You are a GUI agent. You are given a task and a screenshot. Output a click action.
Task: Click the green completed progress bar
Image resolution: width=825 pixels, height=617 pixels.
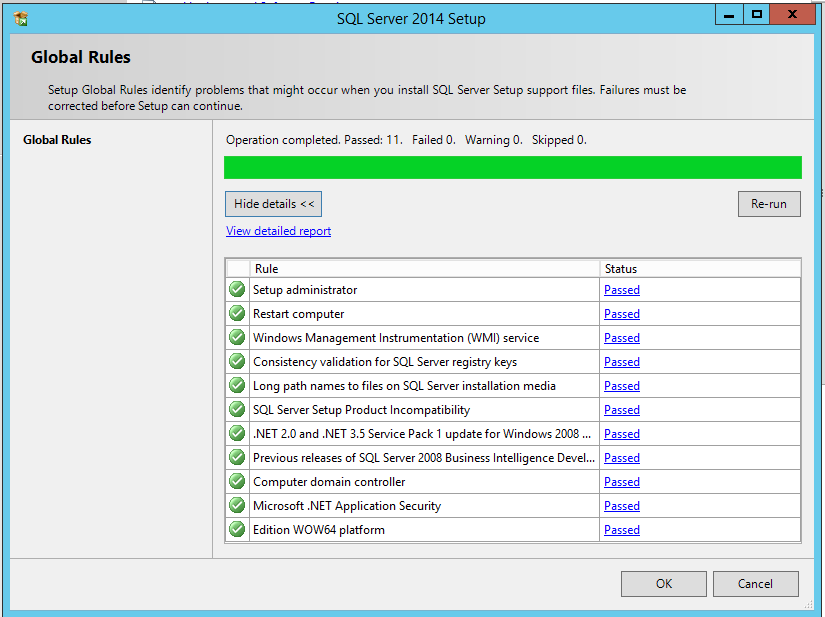tap(512, 168)
